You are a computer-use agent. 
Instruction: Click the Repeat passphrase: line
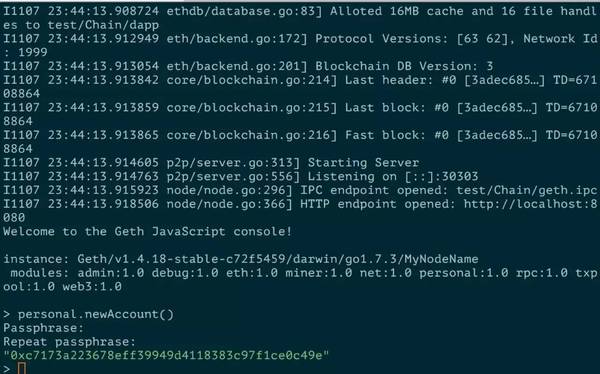click(69, 342)
